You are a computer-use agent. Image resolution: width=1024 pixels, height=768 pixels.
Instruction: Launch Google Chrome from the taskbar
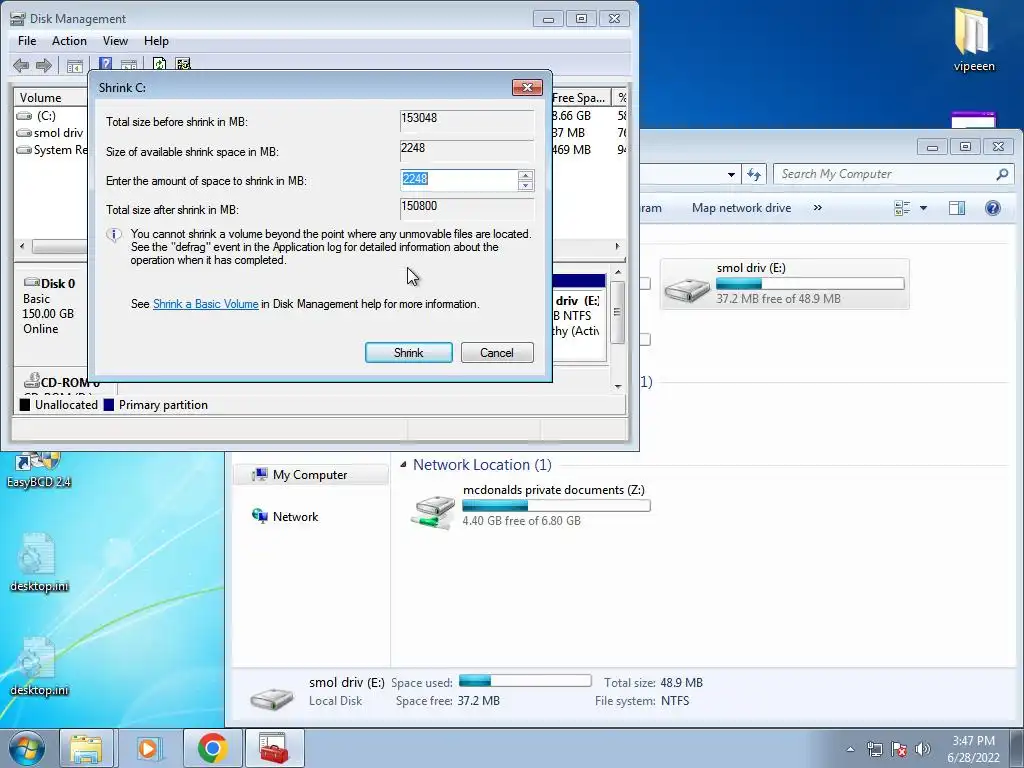click(x=212, y=748)
